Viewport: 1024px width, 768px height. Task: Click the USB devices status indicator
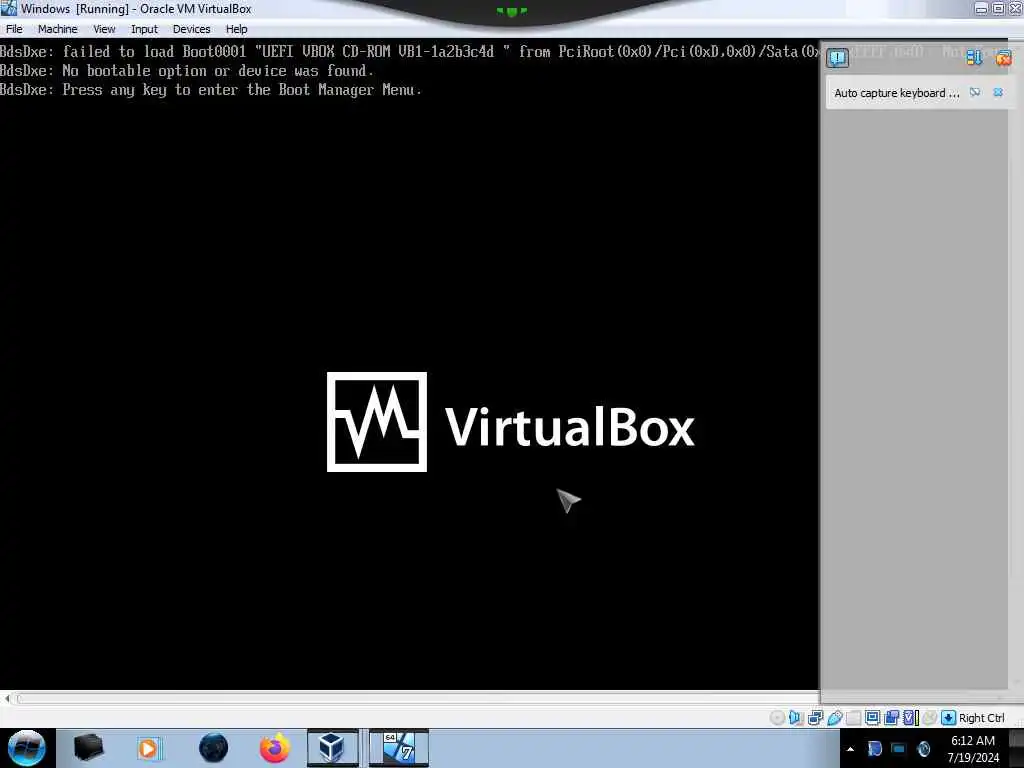(x=835, y=718)
